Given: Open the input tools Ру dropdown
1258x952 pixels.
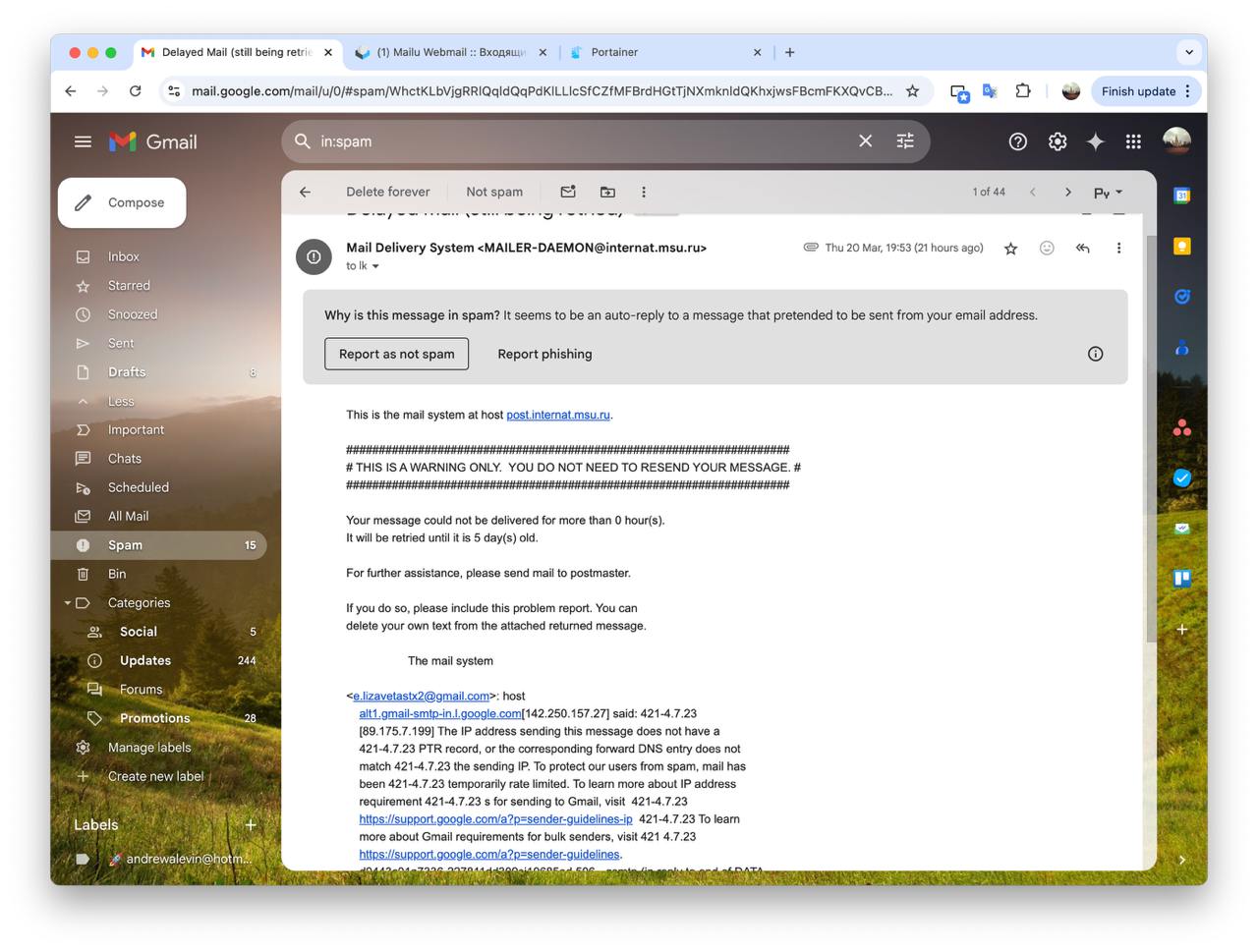Looking at the screenshot, I should pyautogui.click(x=1108, y=193).
